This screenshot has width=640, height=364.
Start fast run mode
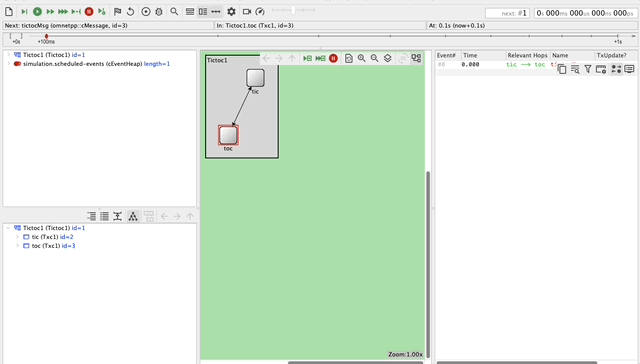pyautogui.click(x=50, y=11)
